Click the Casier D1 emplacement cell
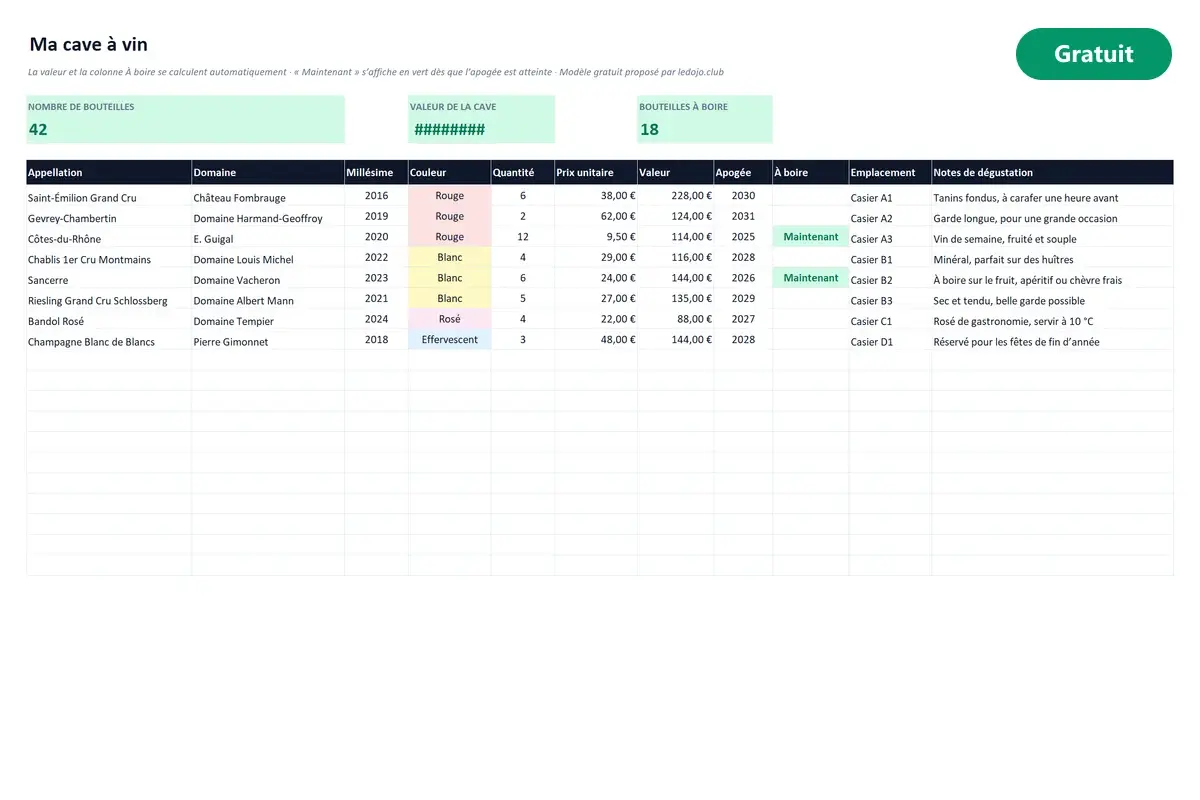This screenshot has height=800, width=1200. 890,341
